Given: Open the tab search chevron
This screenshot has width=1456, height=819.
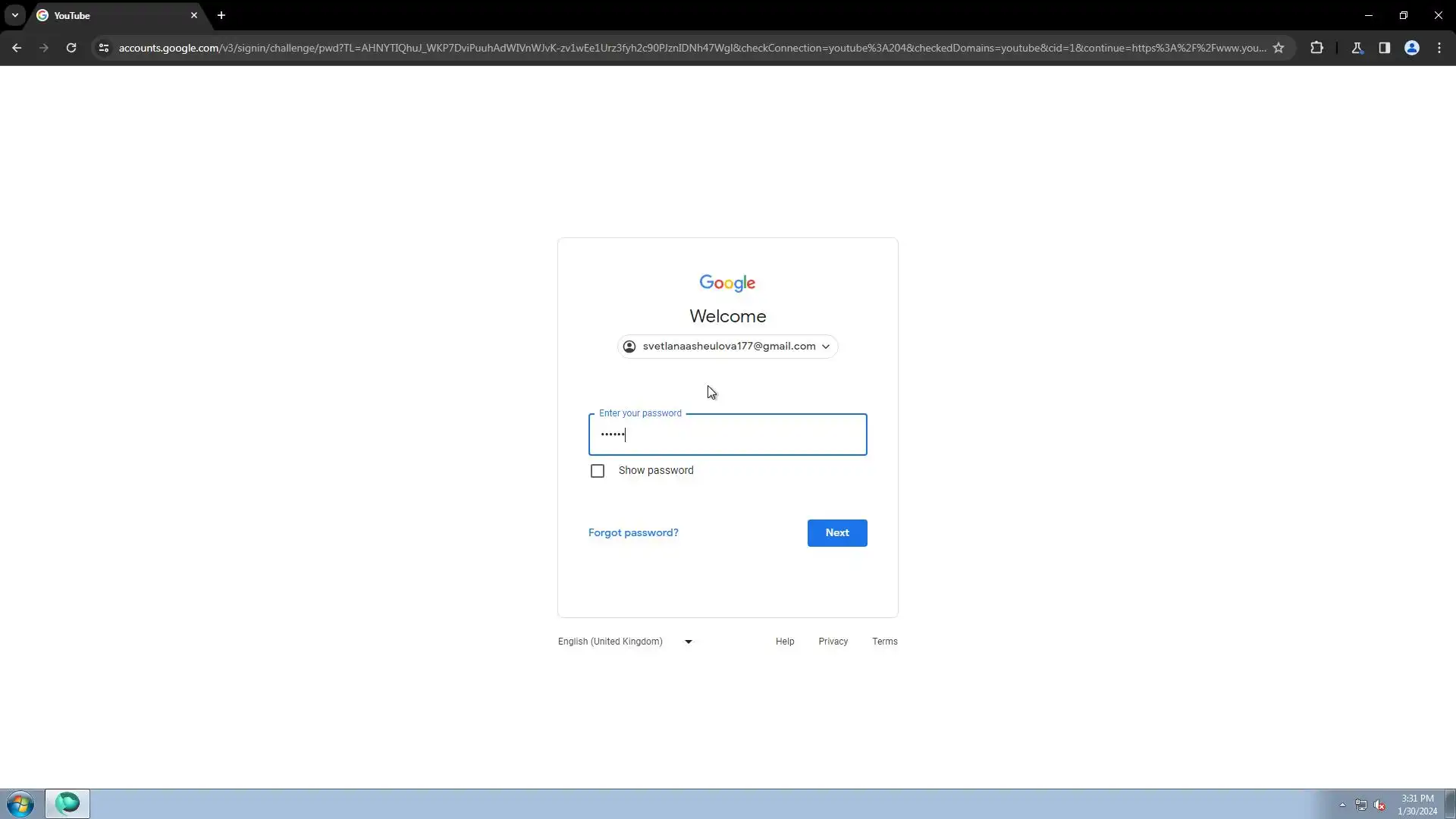Looking at the screenshot, I should (14, 15).
